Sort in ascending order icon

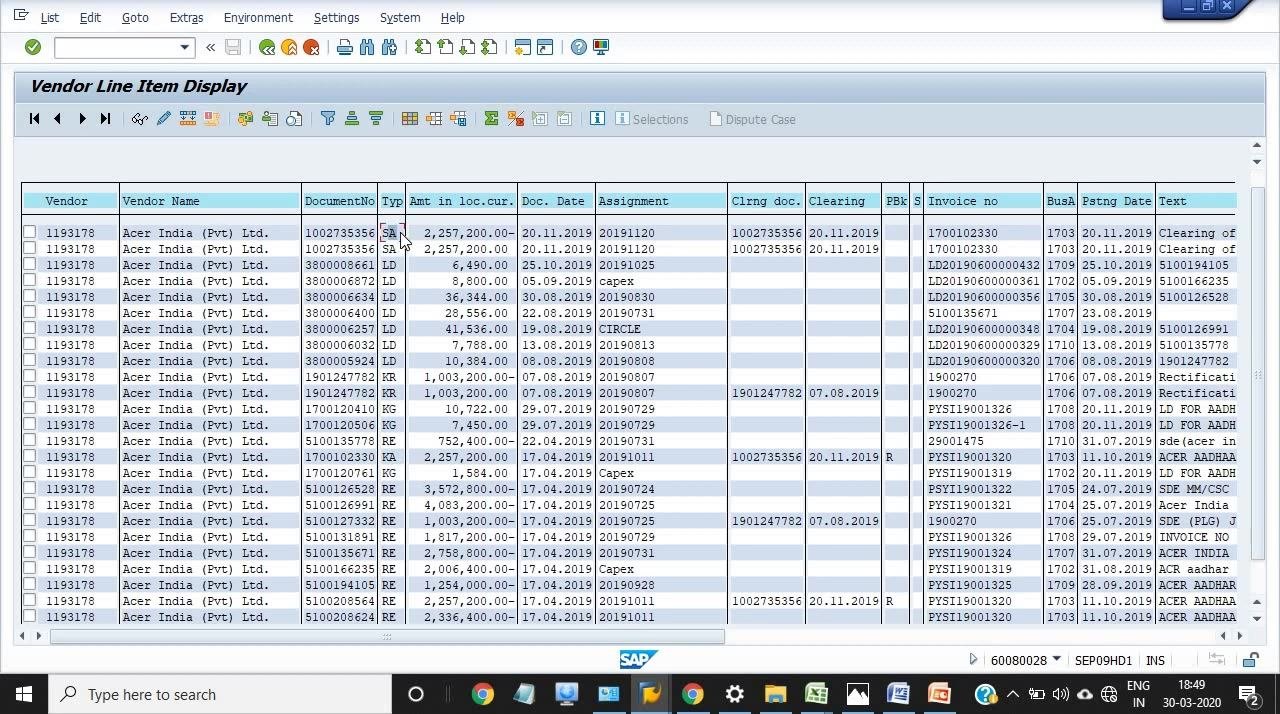tap(352, 119)
